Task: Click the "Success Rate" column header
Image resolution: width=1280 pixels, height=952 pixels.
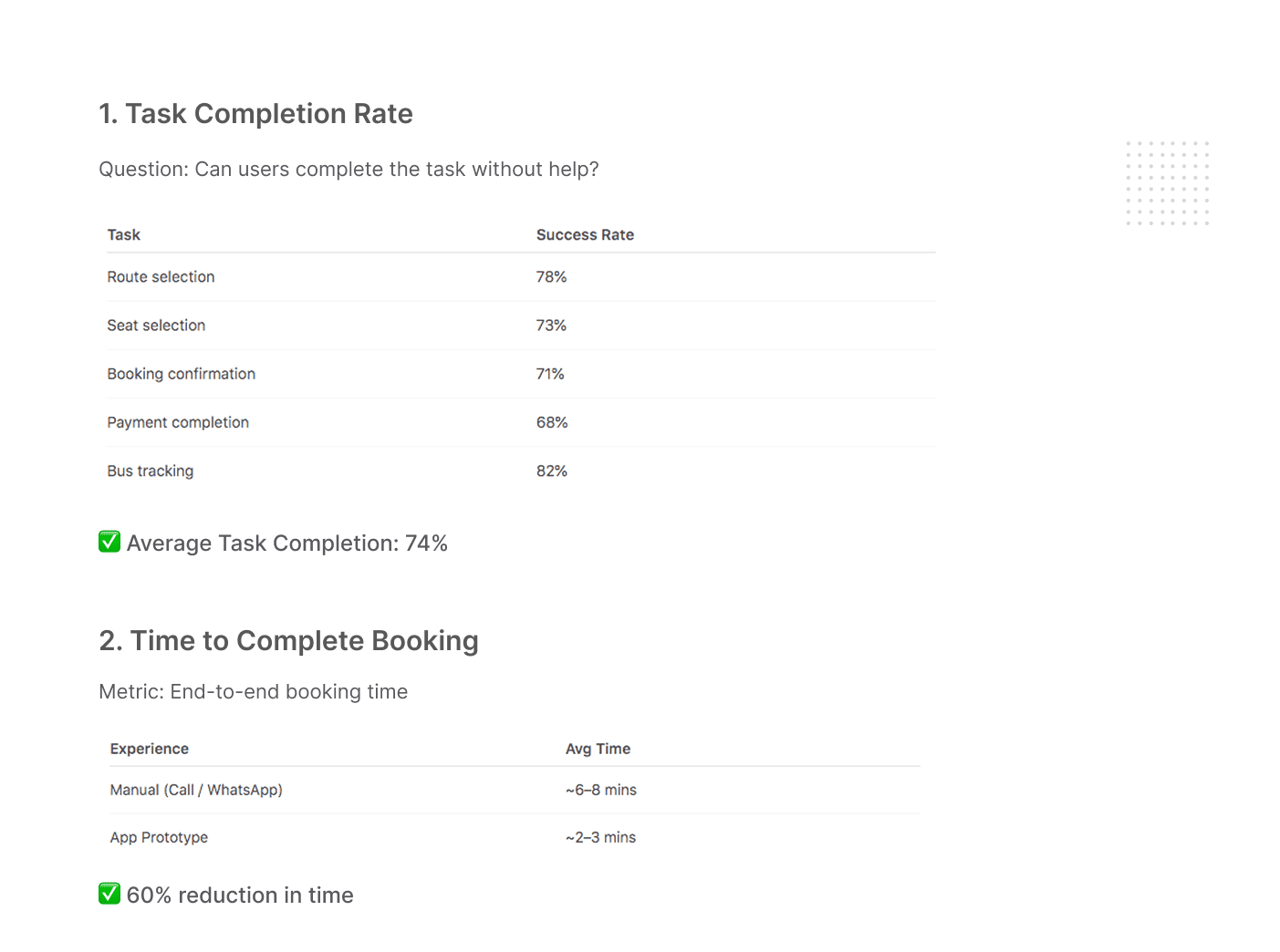Action: 585,235
